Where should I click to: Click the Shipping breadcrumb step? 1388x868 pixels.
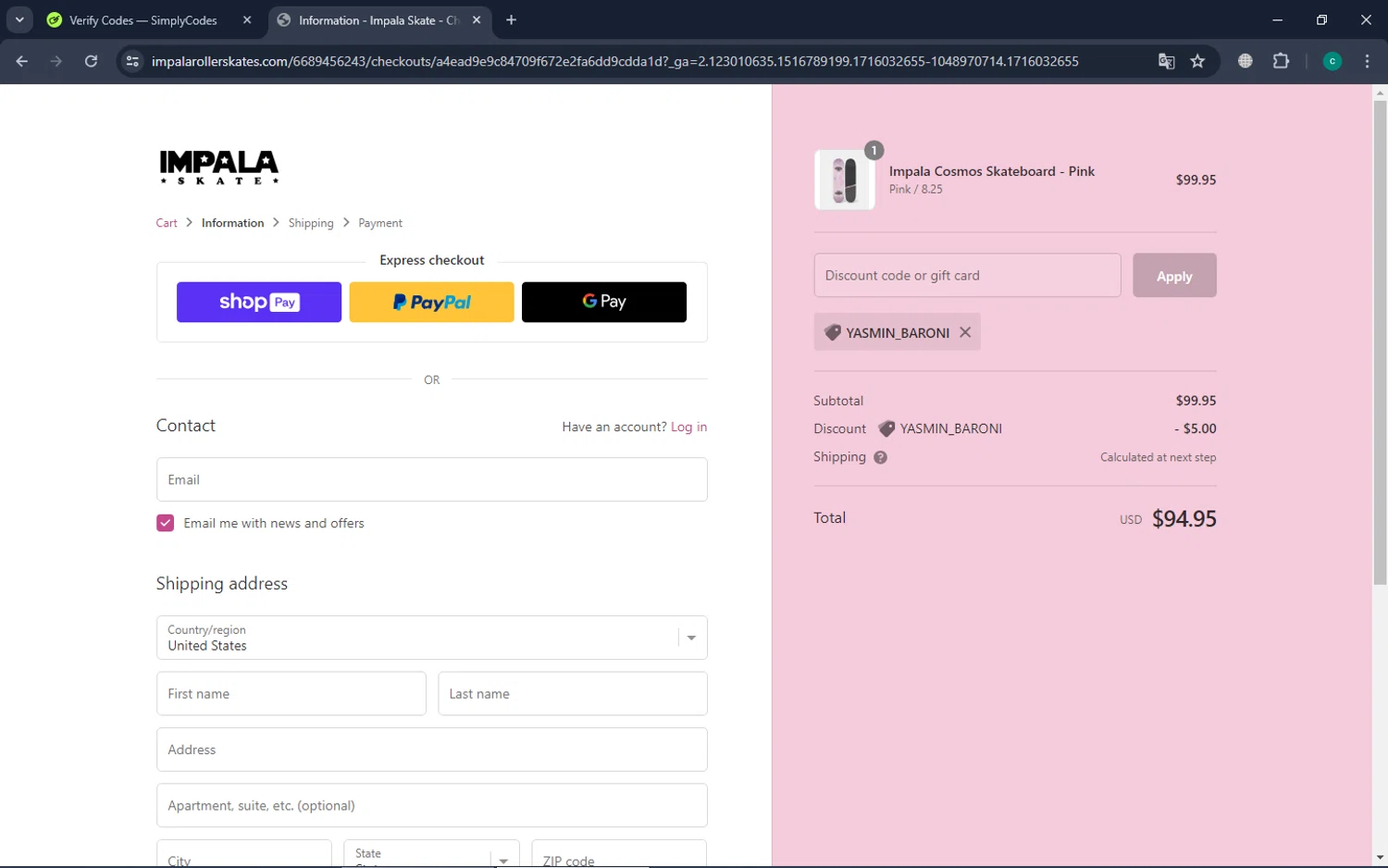(311, 223)
